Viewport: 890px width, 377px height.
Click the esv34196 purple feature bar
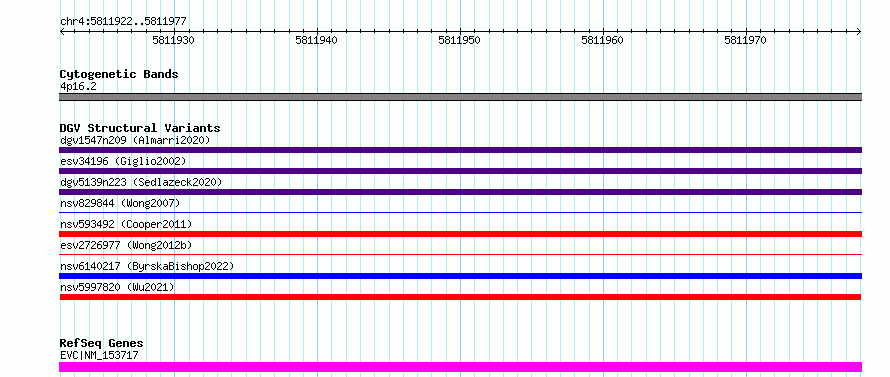pyautogui.click(x=460, y=171)
